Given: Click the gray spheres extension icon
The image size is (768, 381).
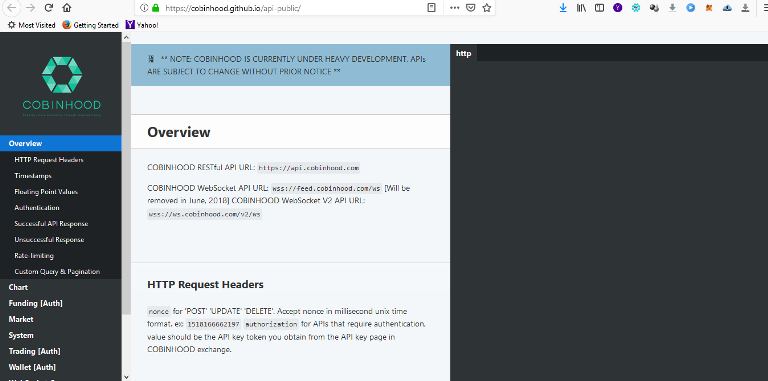Looking at the screenshot, I should tap(654, 8).
